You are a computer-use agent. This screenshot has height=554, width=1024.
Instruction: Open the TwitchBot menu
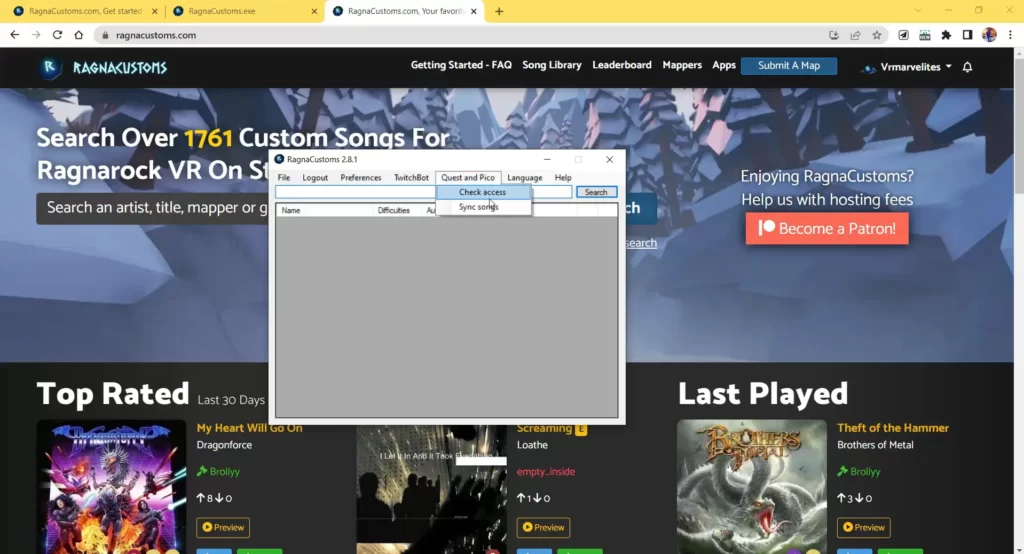coord(411,178)
